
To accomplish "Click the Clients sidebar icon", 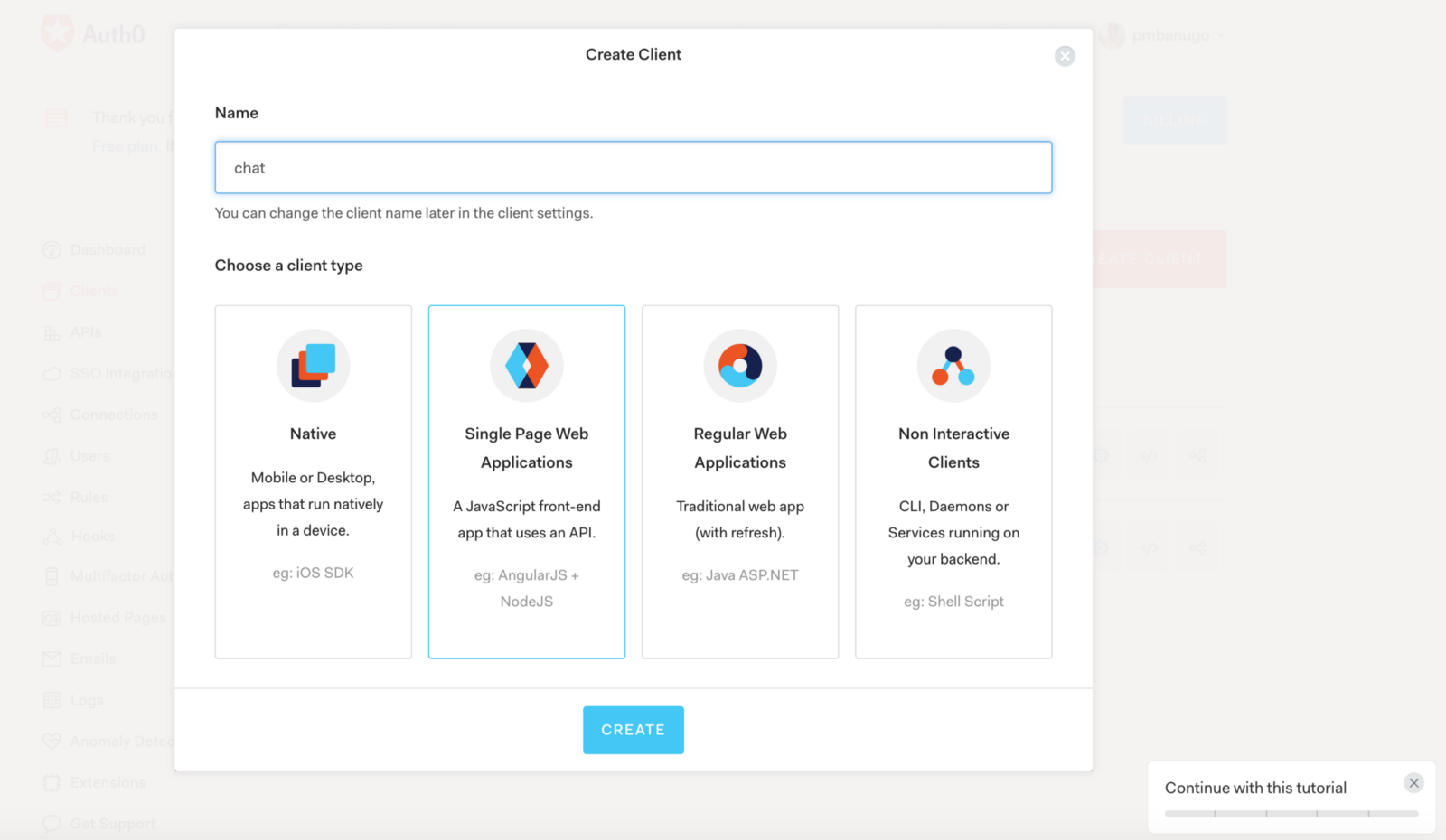I will point(52,291).
